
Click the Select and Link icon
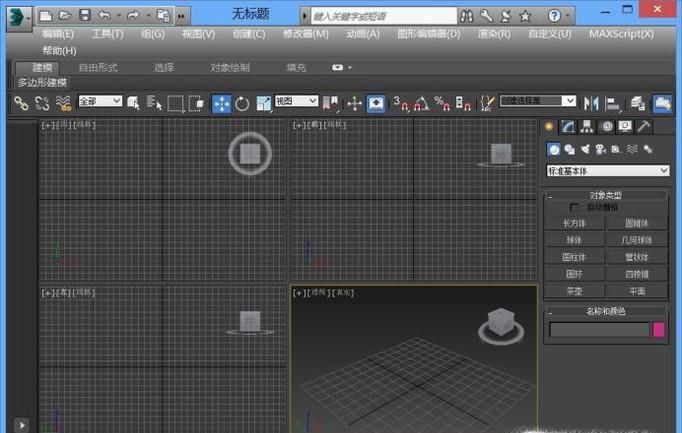[x=21, y=103]
